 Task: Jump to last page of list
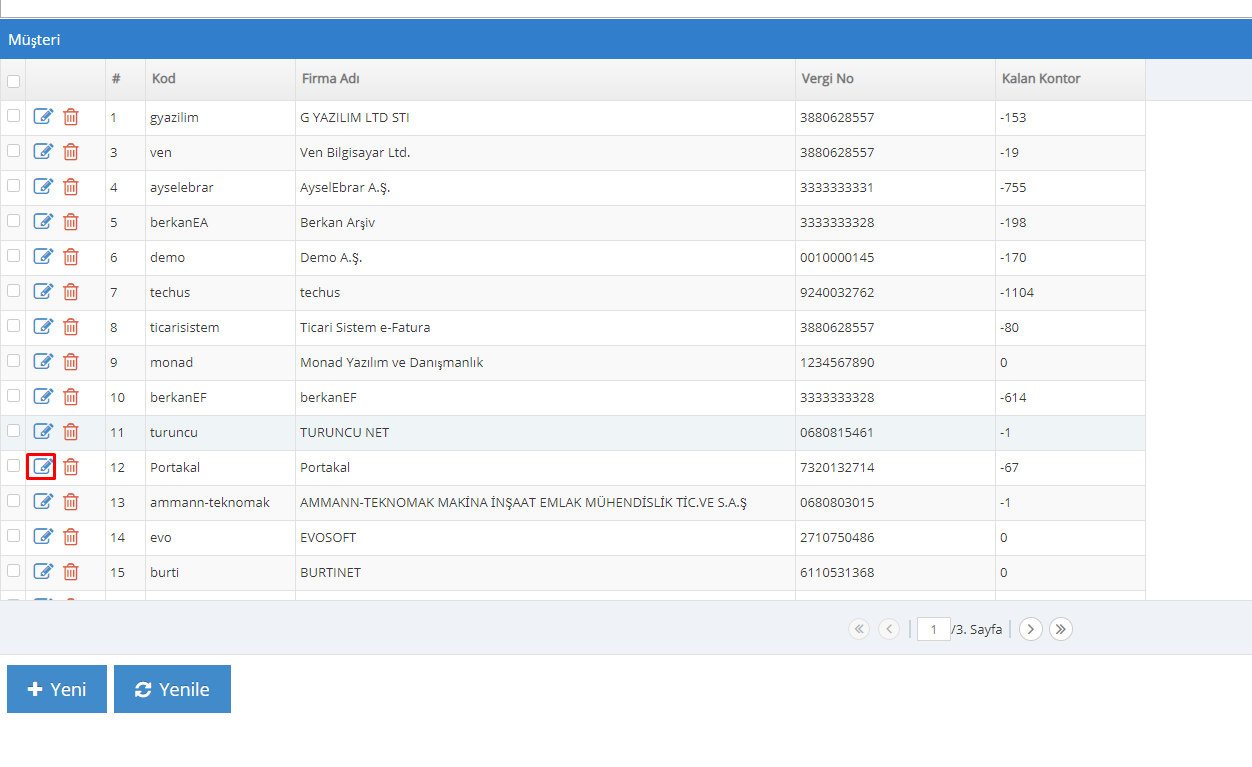pyautogui.click(x=1061, y=629)
